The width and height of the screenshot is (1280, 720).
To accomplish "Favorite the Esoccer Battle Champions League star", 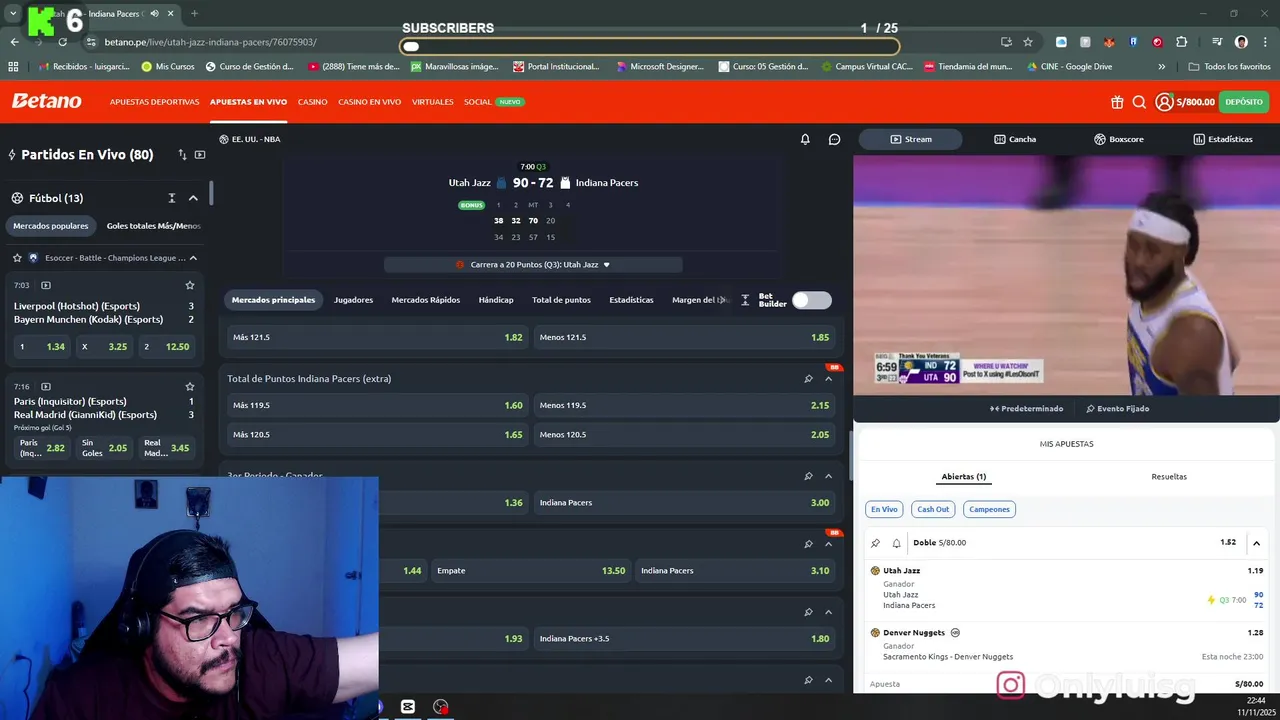I will tap(18, 258).
